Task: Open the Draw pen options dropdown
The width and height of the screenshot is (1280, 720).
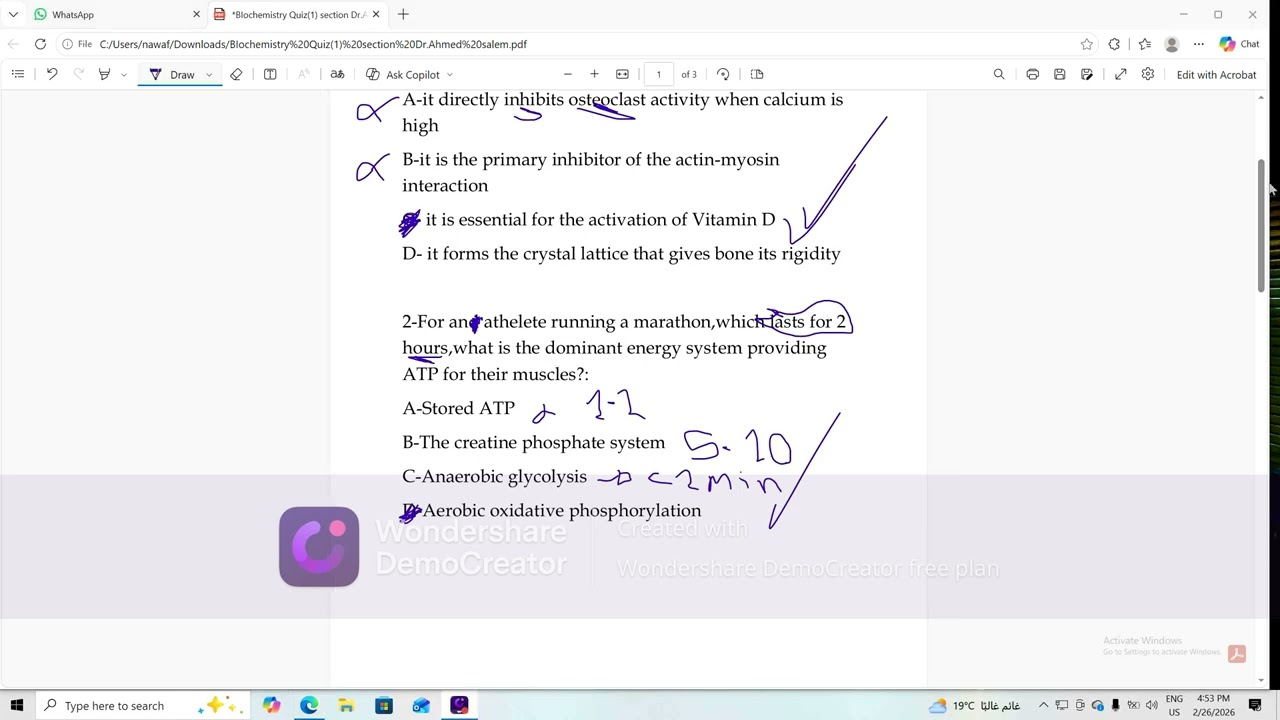Action: point(209,74)
